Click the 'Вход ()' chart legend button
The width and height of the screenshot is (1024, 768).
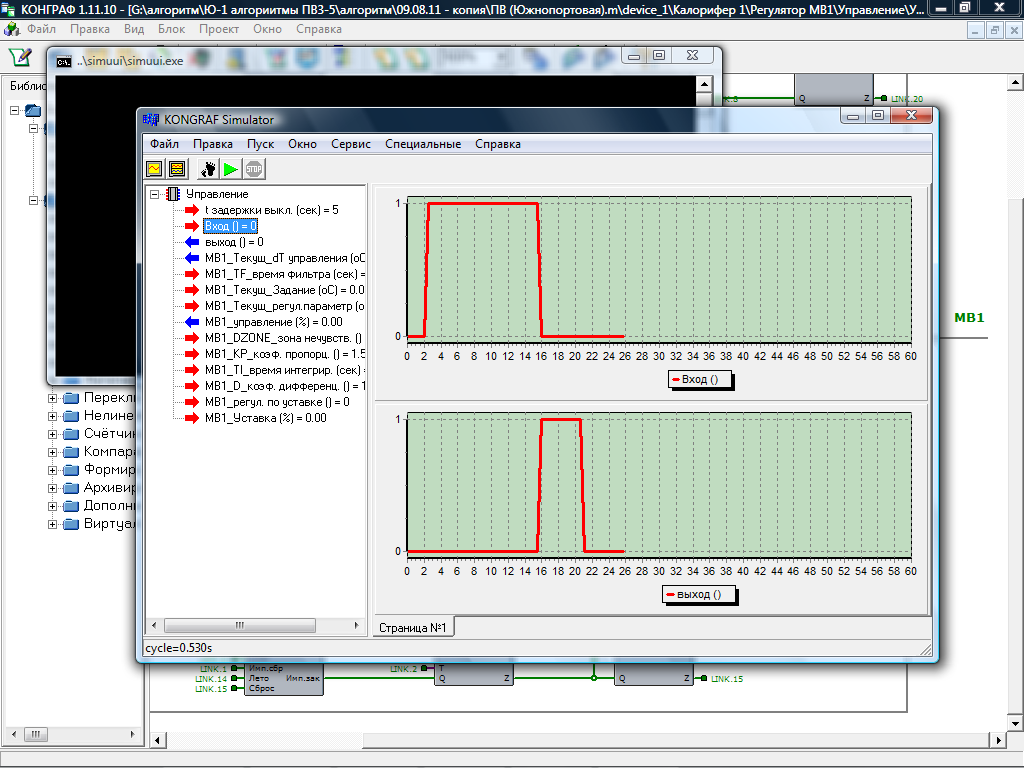pos(700,379)
